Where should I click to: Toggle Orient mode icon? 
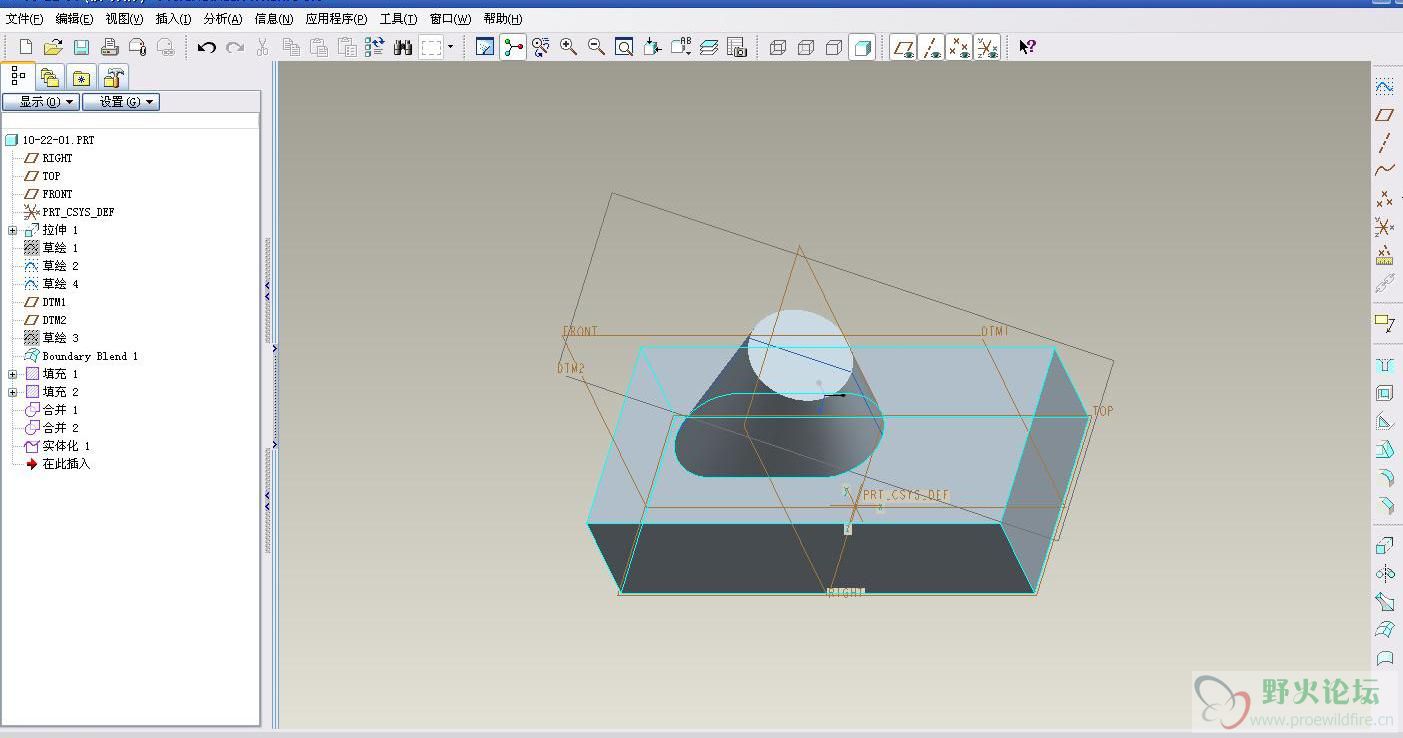point(541,47)
